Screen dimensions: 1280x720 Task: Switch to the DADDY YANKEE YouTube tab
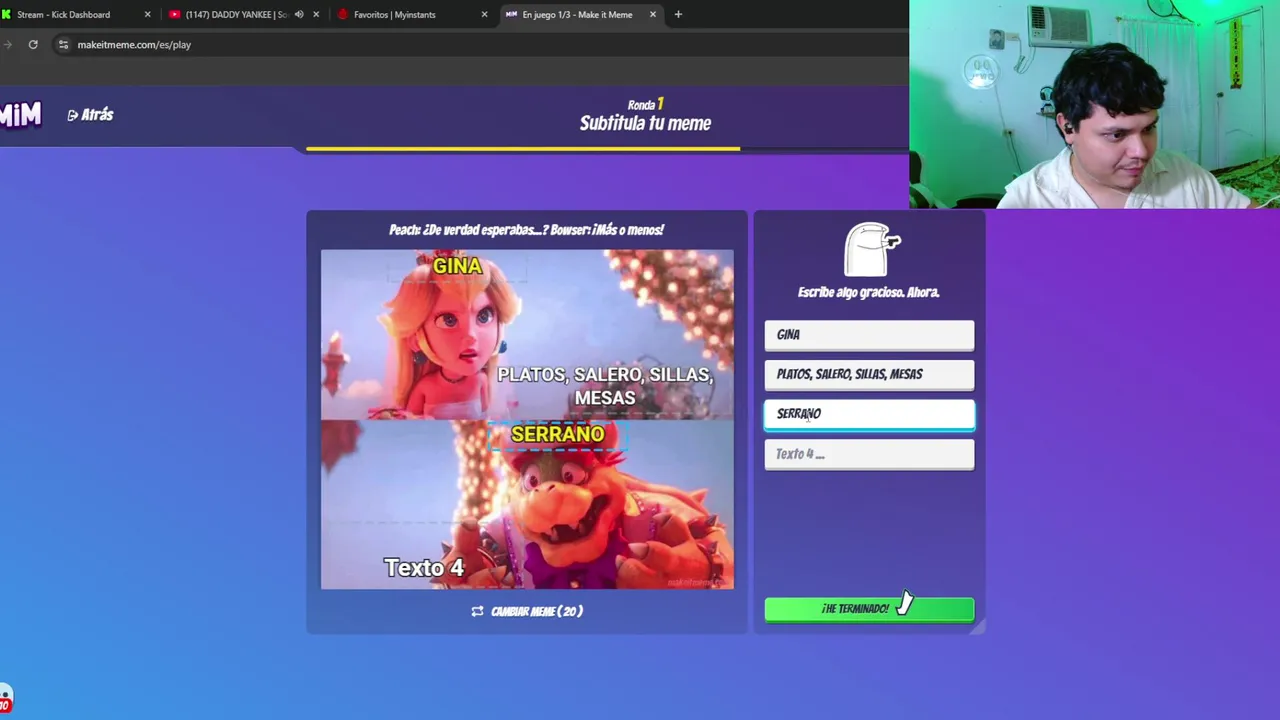pos(236,14)
